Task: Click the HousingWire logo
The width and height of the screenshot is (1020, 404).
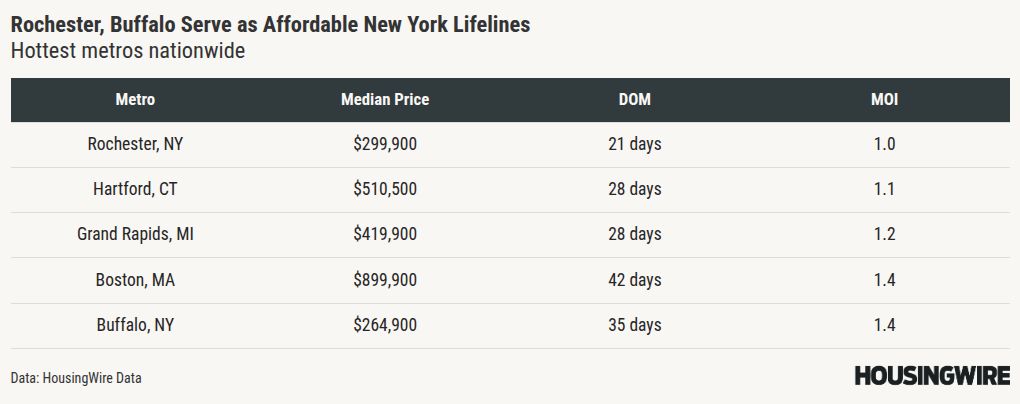Action: tap(932, 375)
